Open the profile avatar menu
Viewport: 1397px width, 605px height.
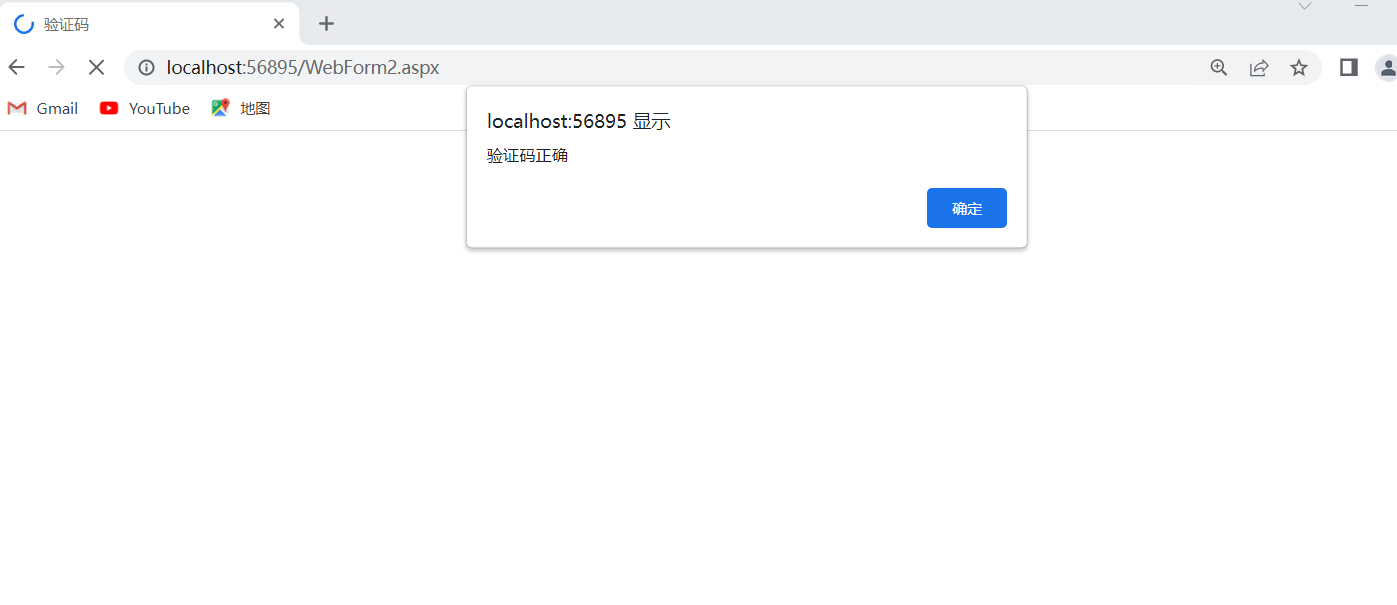(x=1387, y=67)
